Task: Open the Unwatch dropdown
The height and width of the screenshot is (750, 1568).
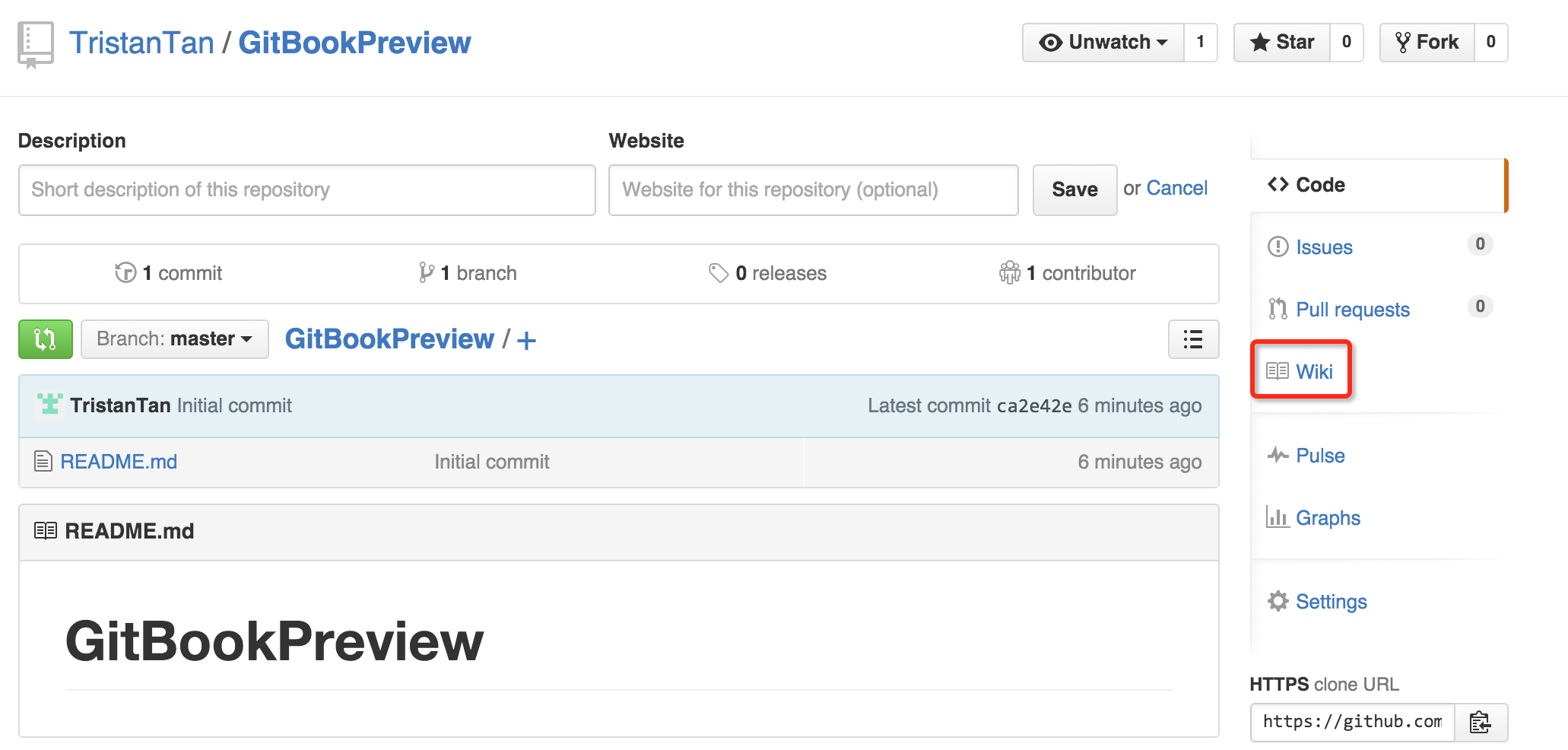Action: (1103, 43)
